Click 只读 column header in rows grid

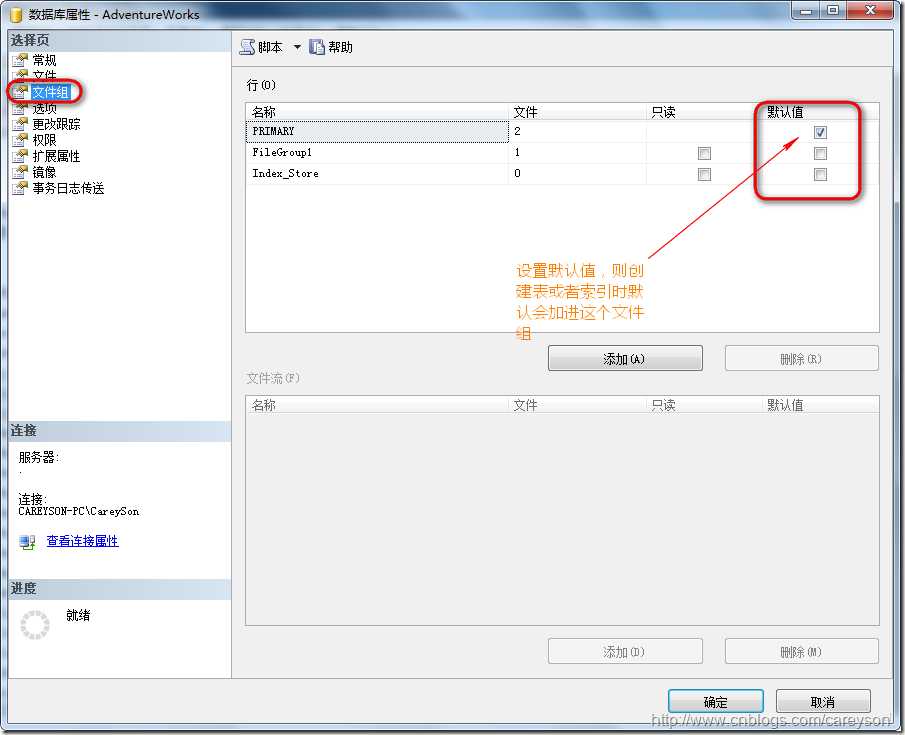[704, 112]
